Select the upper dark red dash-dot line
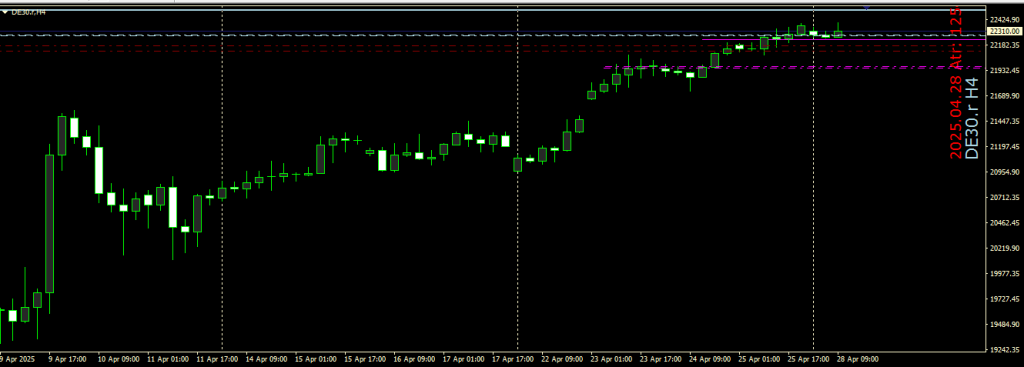1024x367 pixels. point(492,46)
